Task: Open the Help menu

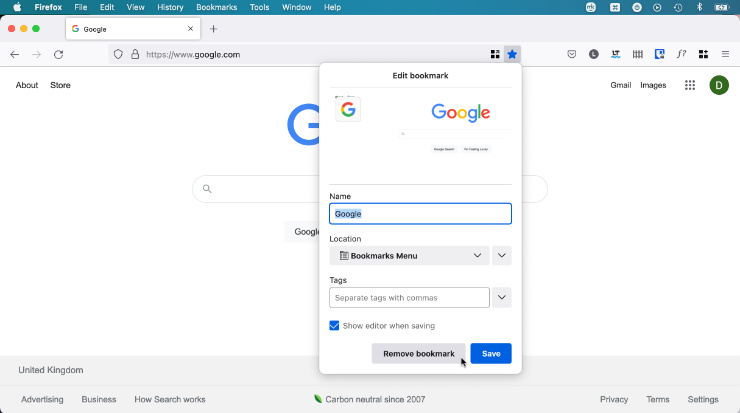Action: tap(332, 7)
